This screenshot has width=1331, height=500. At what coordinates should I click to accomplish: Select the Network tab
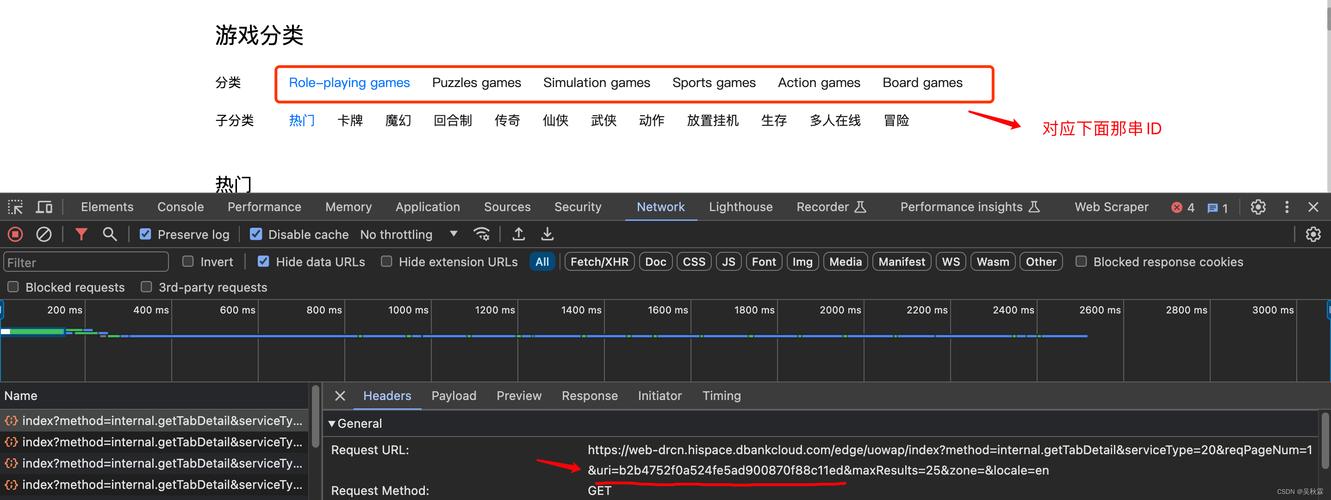(661, 207)
